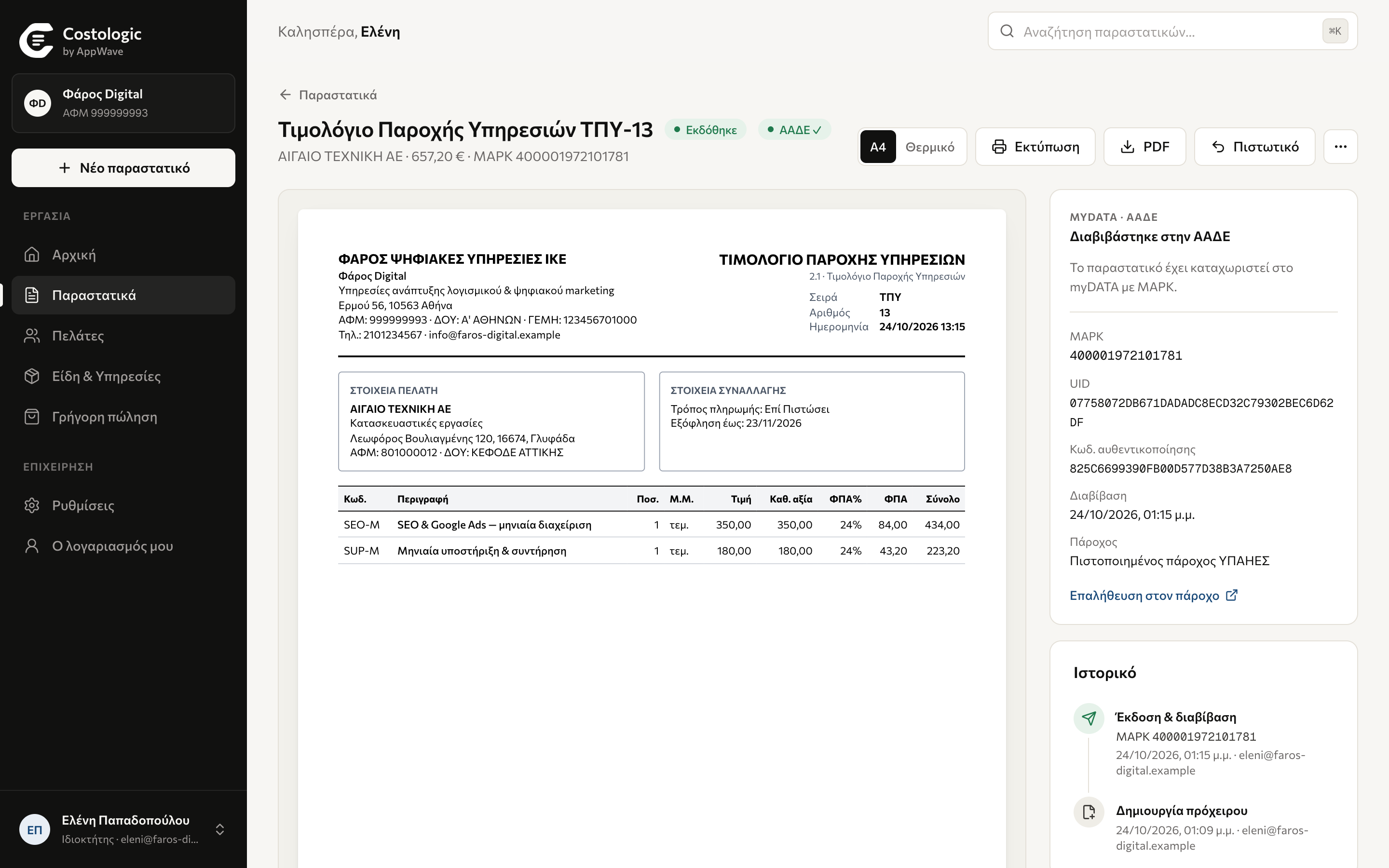
Task: Click the ⌘K shortcut badge
Action: [1335, 31]
